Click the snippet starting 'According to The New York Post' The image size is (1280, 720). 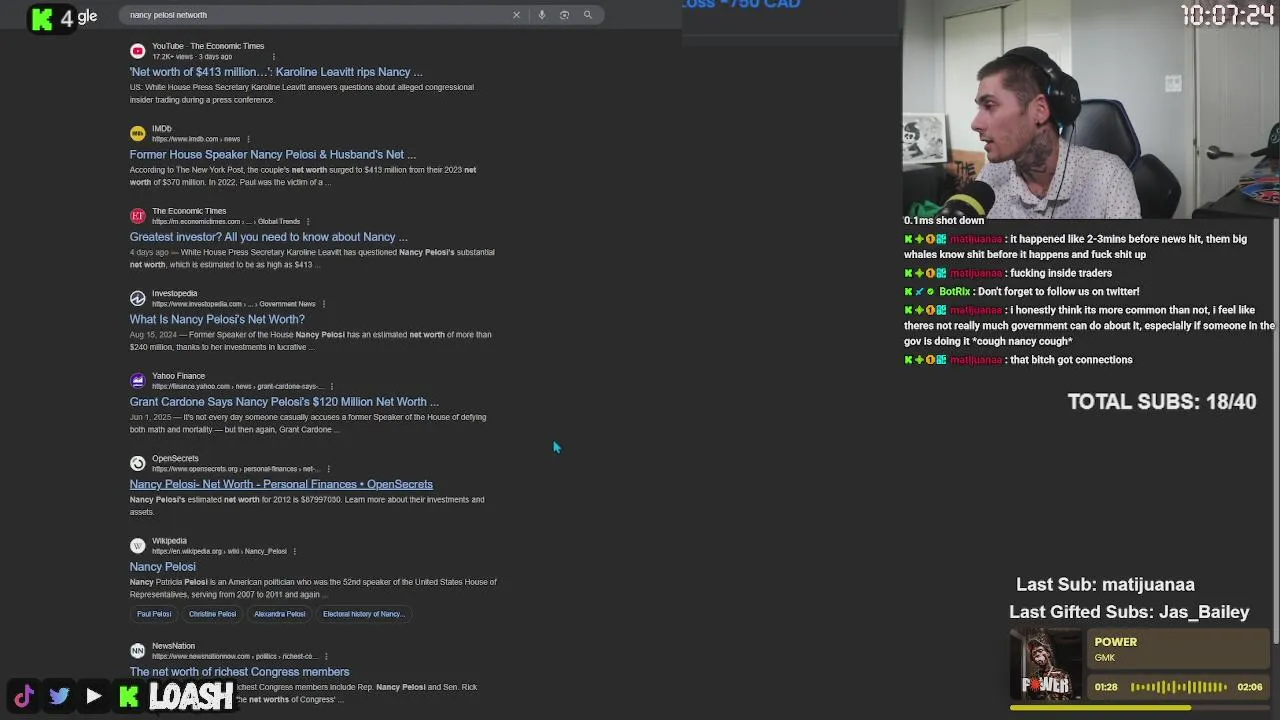coord(303,176)
